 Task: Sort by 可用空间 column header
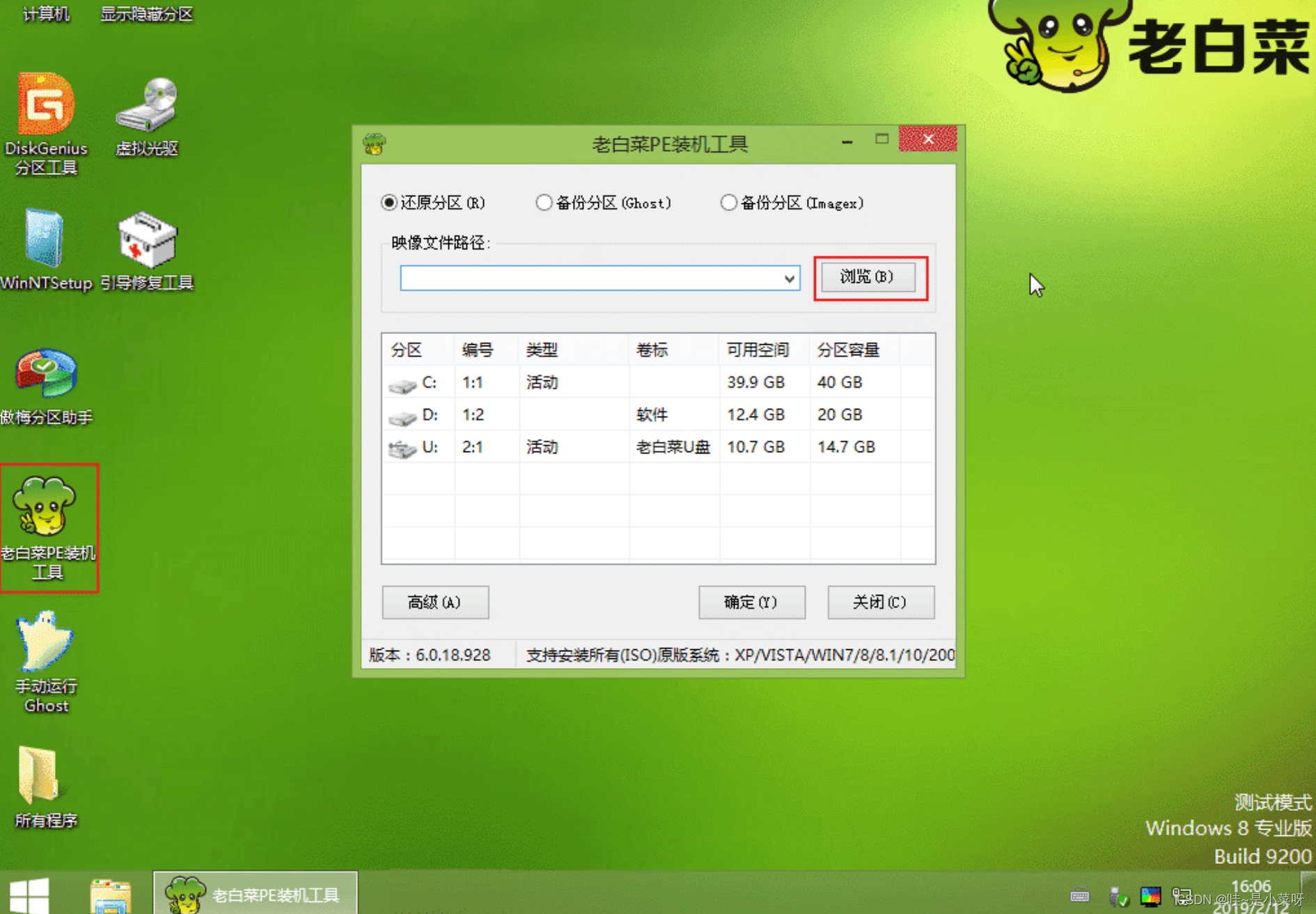click(x=765, y=350)
